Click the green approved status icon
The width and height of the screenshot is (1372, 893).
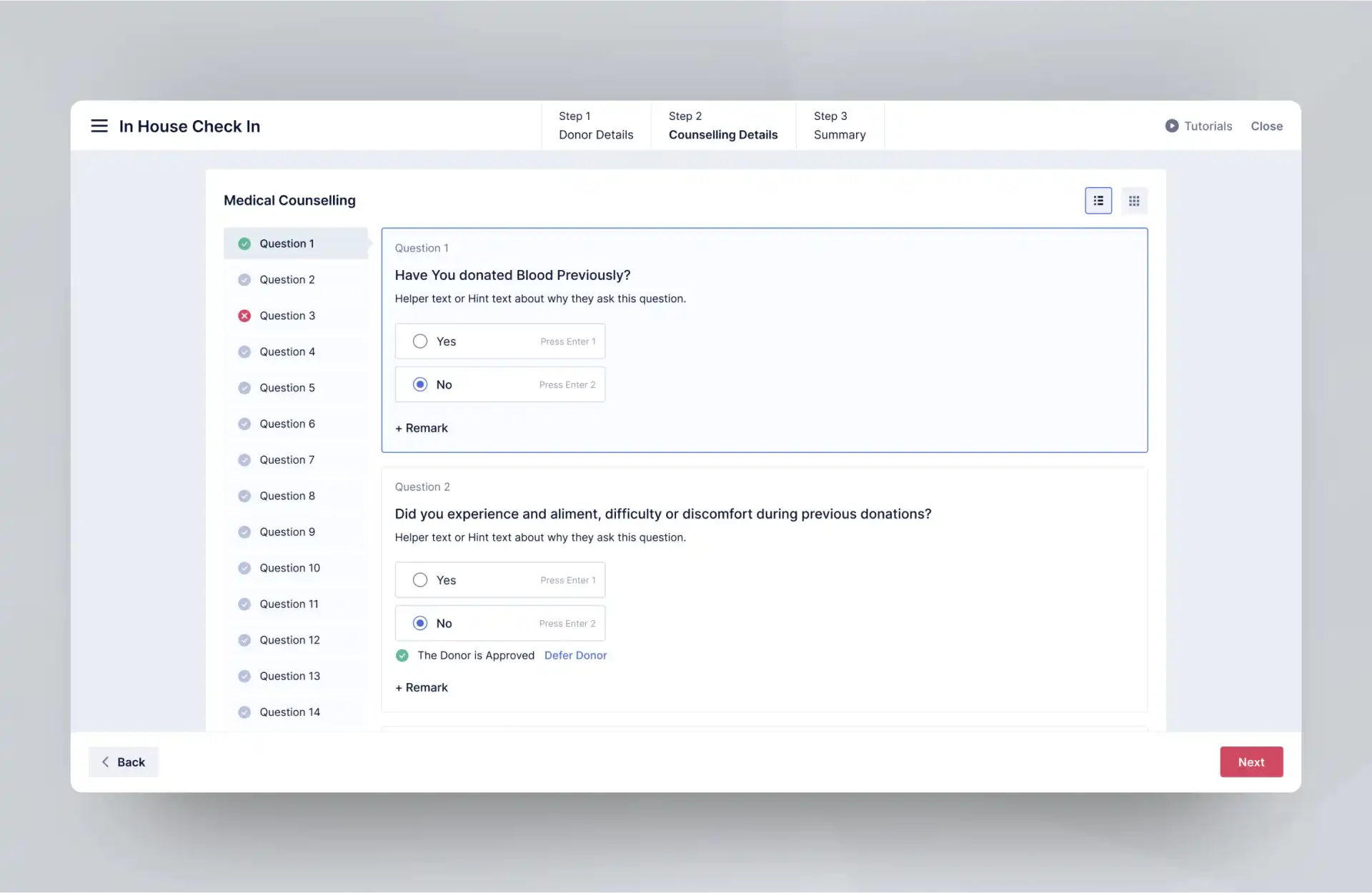[402, 655]
